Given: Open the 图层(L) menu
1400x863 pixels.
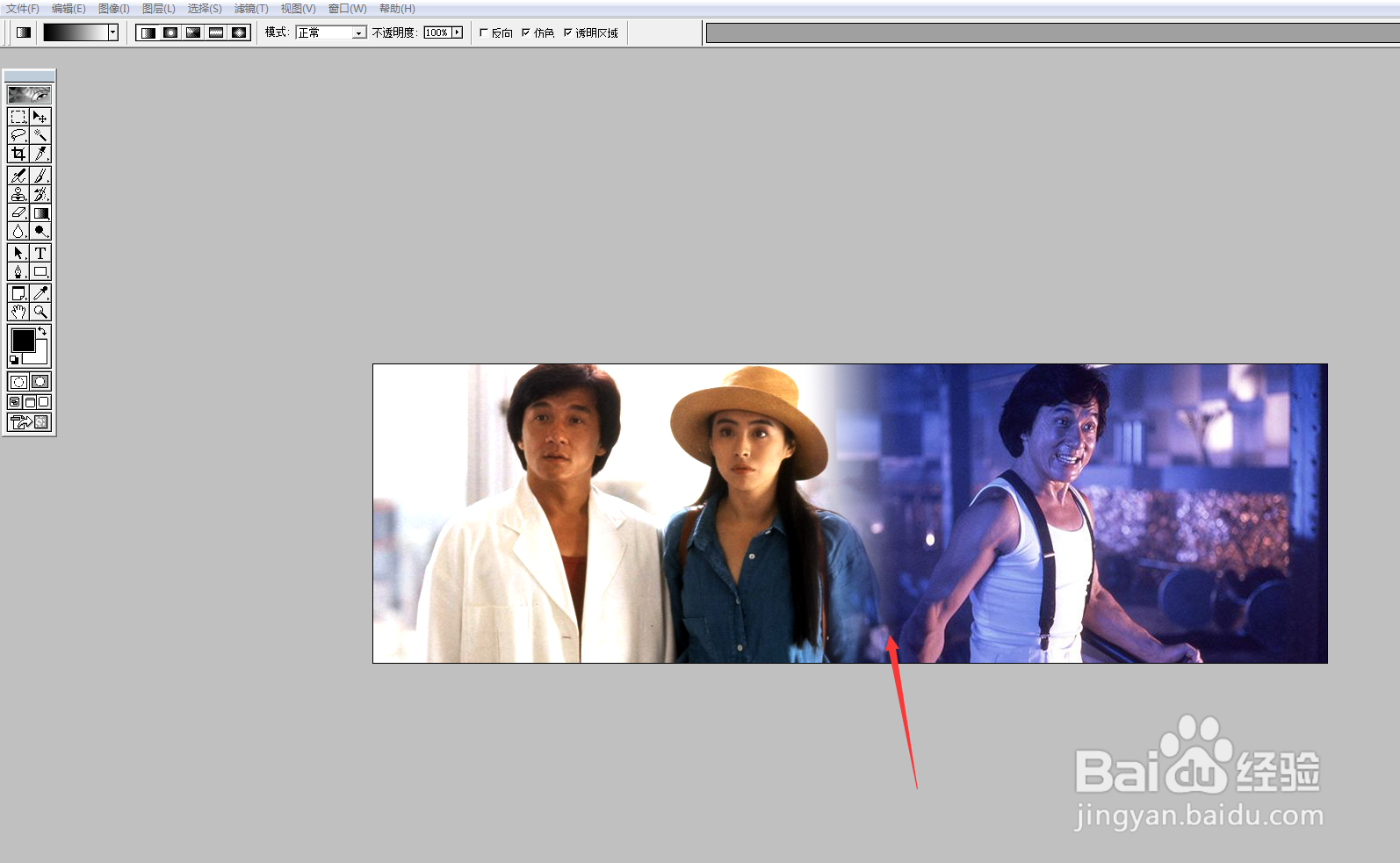Looking at the screenshot, I should click(159, 9).
